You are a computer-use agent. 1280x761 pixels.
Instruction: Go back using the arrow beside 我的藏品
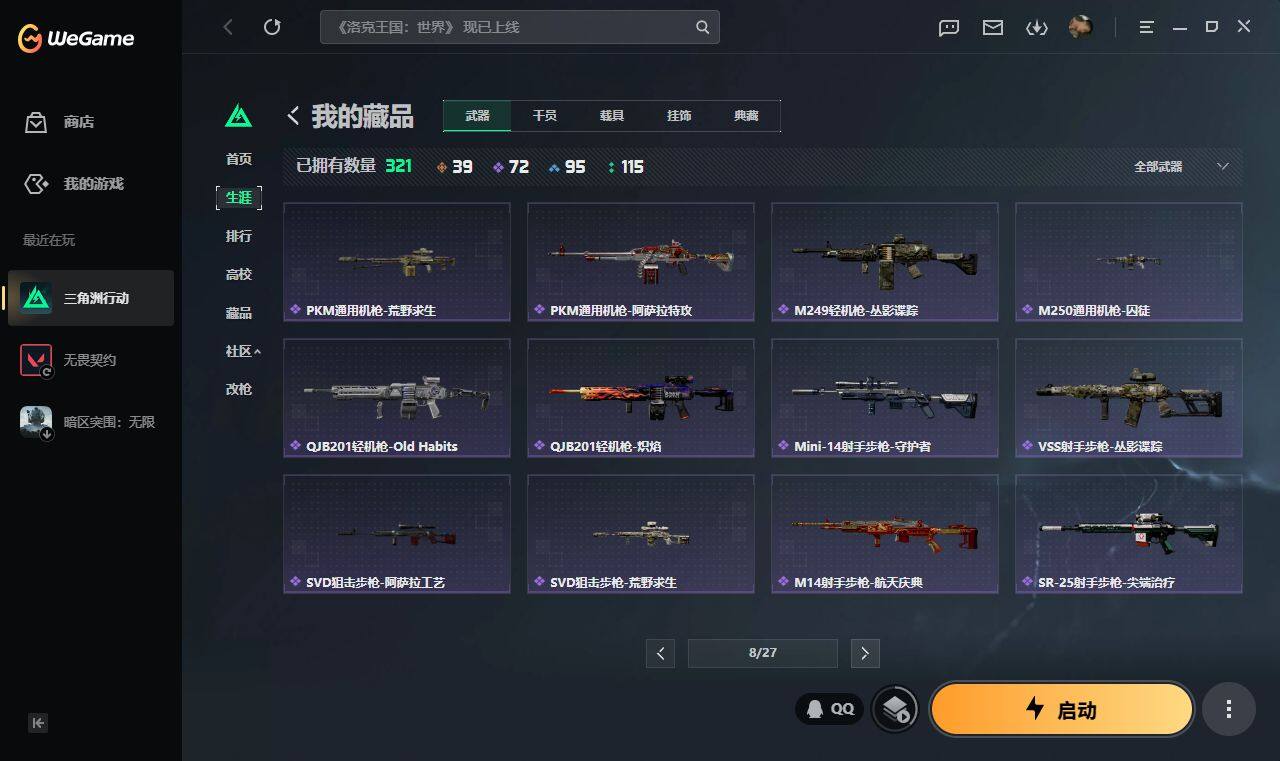pyautogui.click(x=293, y=116)
